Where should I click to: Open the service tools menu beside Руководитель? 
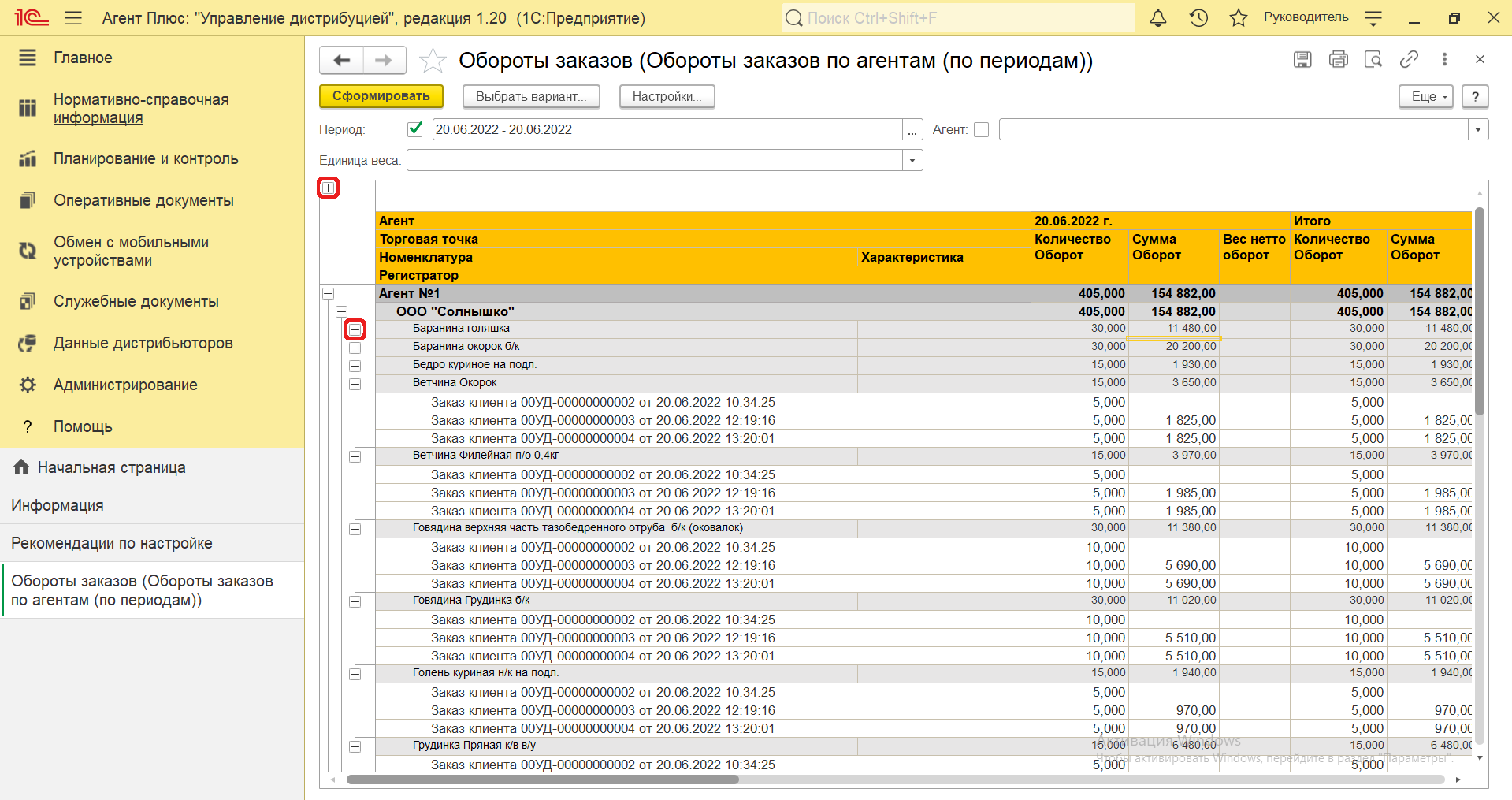pos(1373,17)
